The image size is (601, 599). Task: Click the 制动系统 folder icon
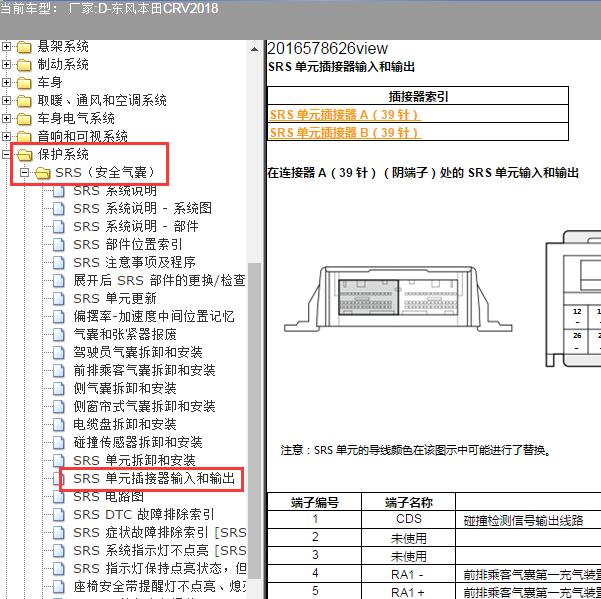[x=24, y=65]
